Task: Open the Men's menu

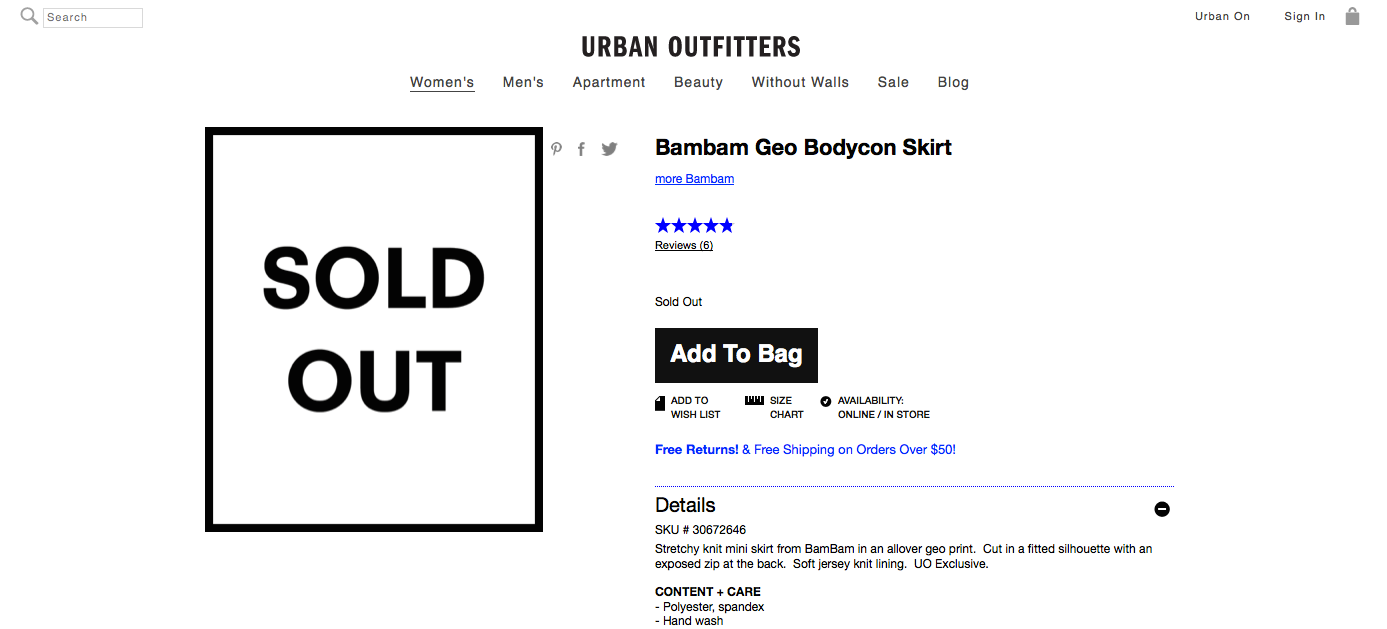Action: tap(523, 82)
